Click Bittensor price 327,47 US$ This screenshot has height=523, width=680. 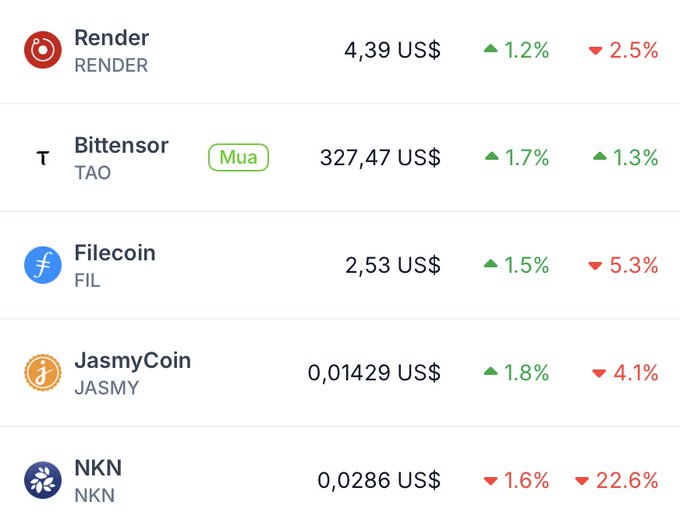pyautogui.click(x=380, y=158)
